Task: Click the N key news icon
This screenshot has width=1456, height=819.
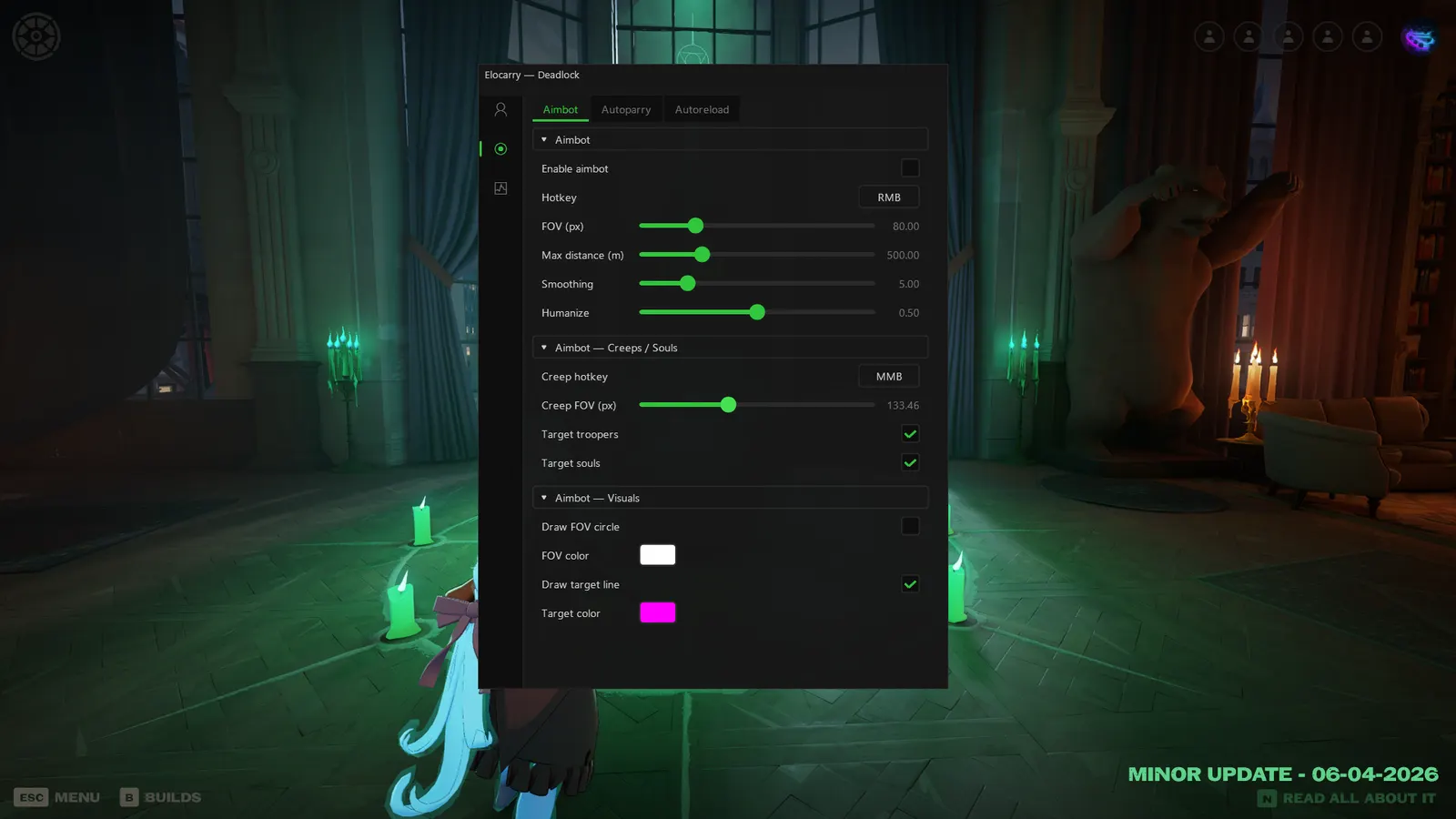Action: coord(1267,798)
